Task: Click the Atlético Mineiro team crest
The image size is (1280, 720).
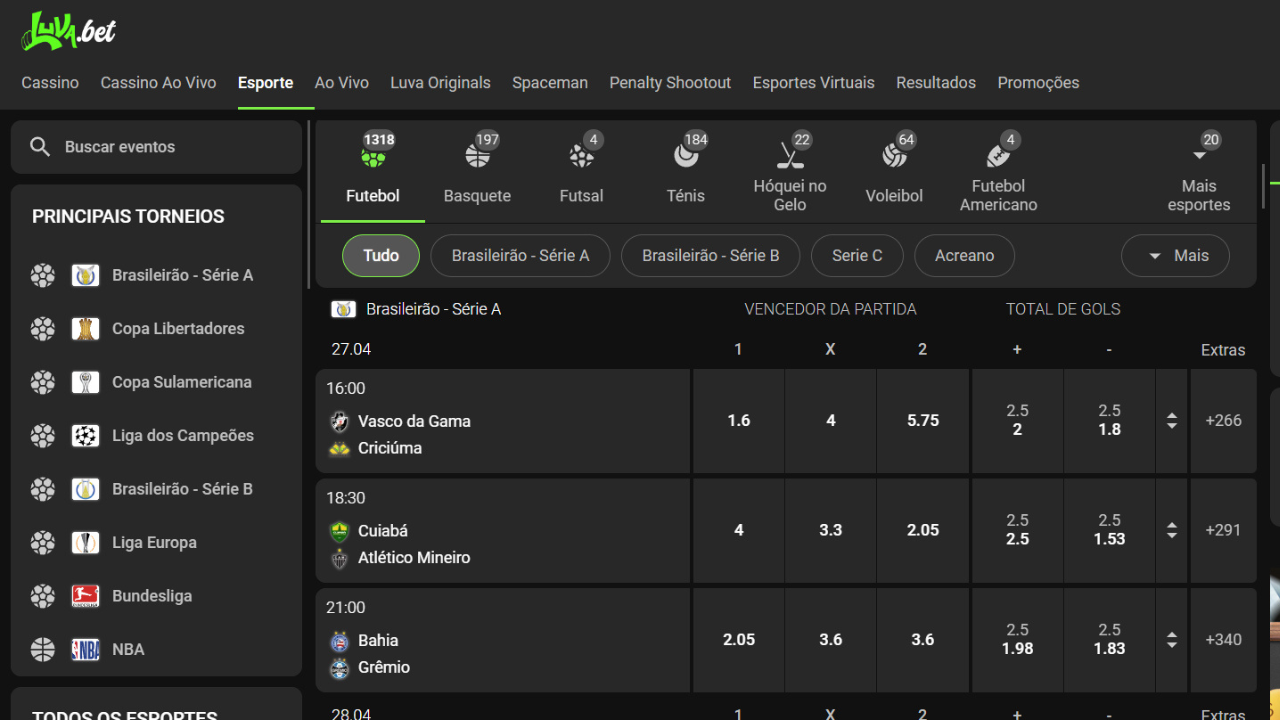Action: click(340, 558)
